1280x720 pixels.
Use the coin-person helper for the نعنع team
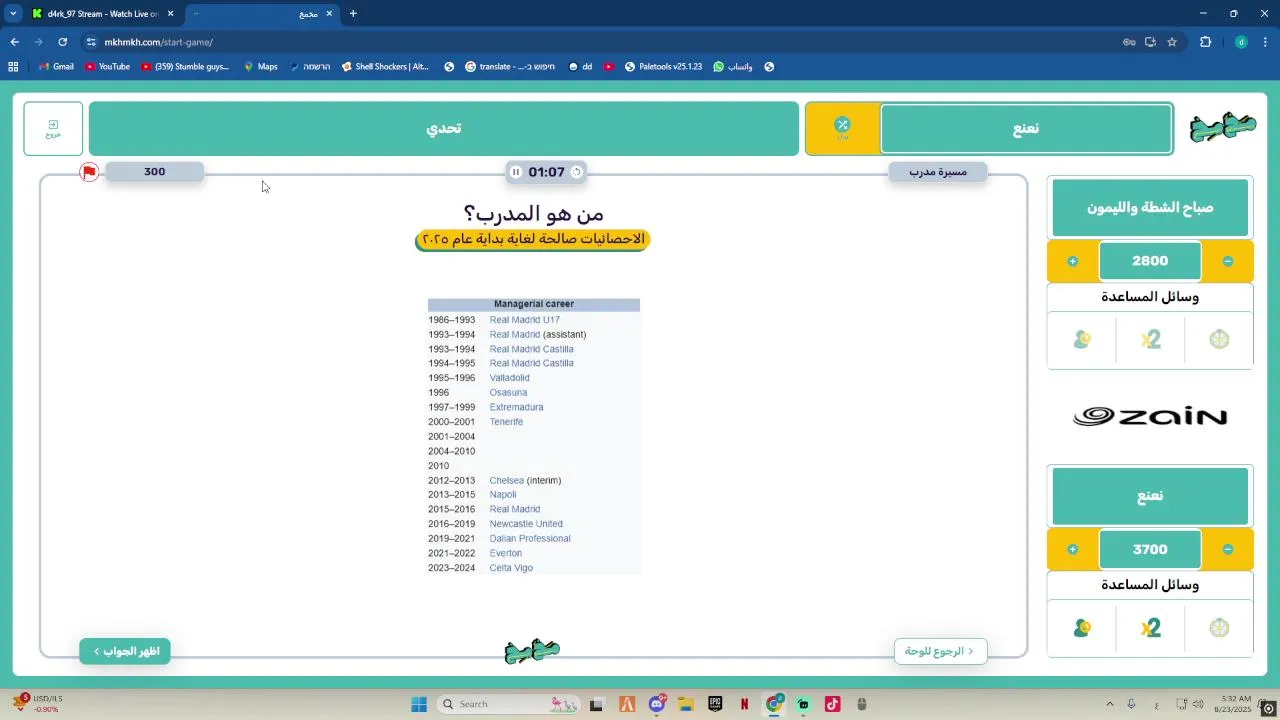tap(1082, 628)
